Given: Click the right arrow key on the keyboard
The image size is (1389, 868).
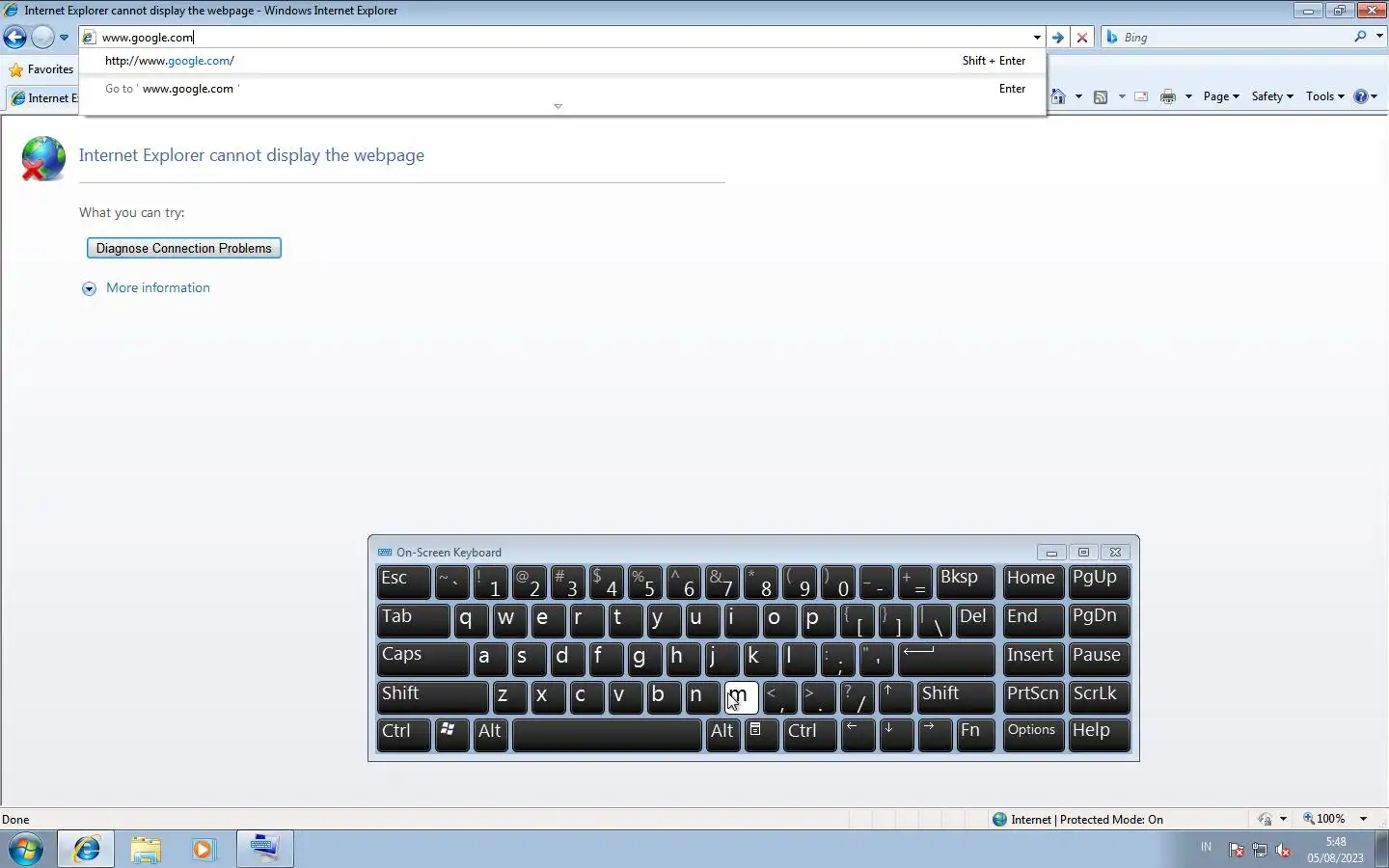Looking at the screenshot, I should pos(935,735).
